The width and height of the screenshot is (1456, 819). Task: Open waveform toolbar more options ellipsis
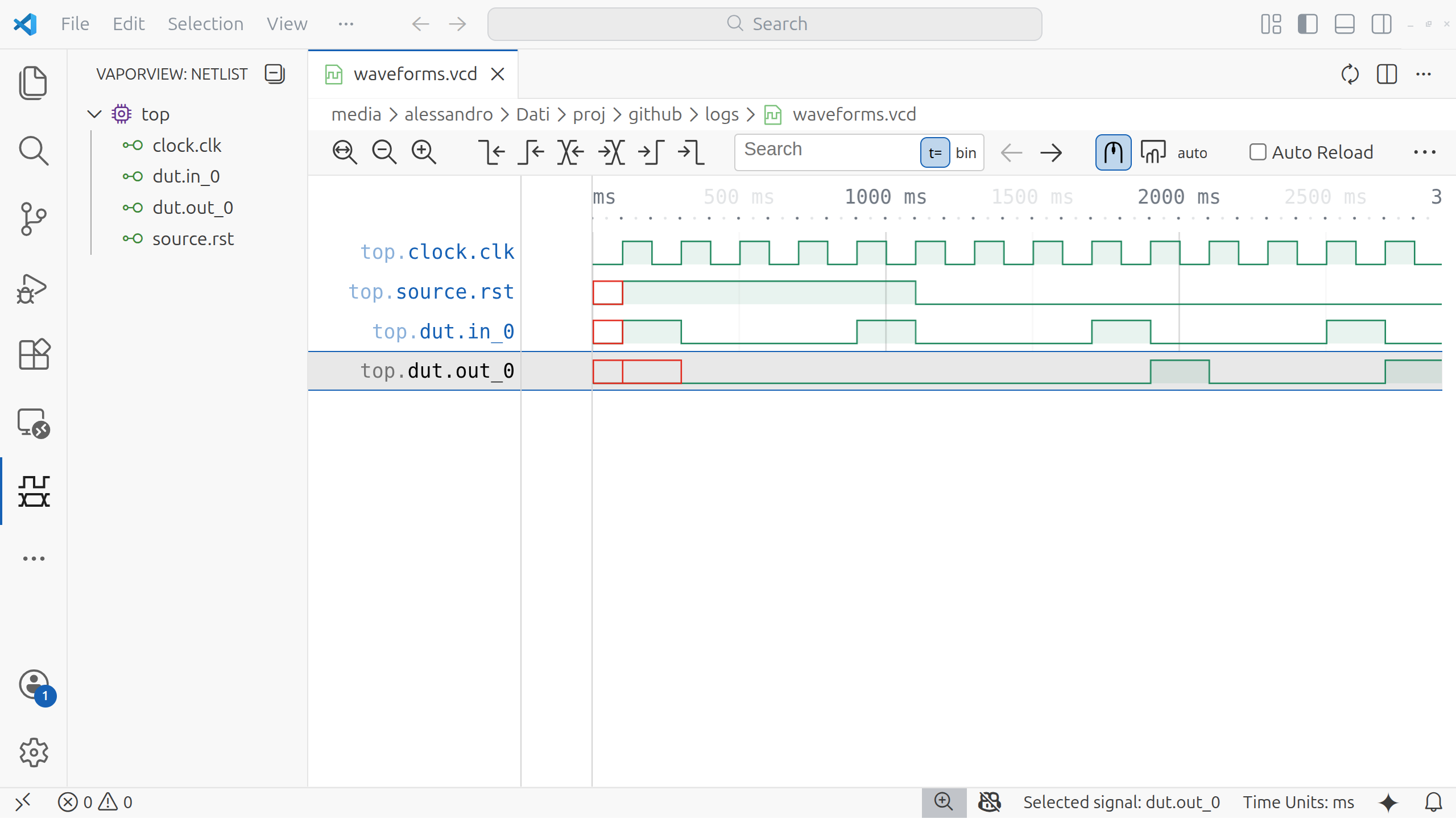pyautogui.click(x=1424, y=152)
